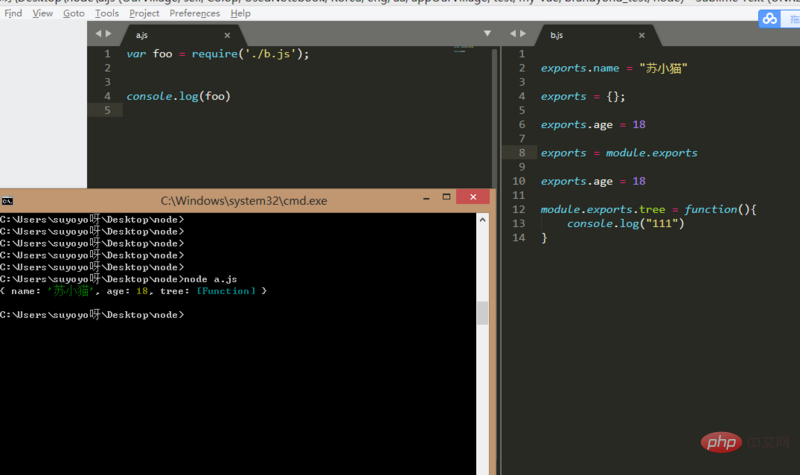Click the blue cloud icon at top right
Screen dimensions: 800x475
point(770,19)
